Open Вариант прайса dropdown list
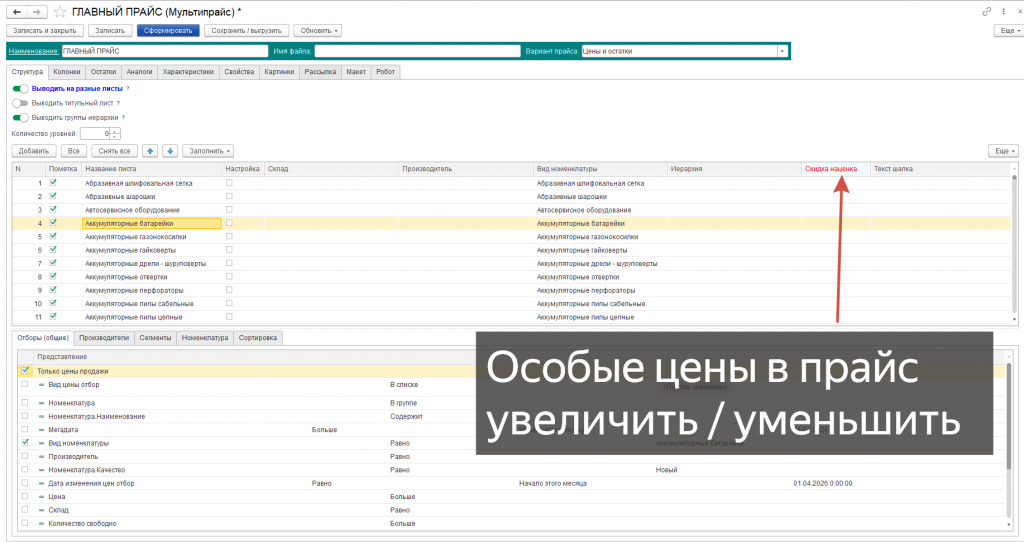 782,51
